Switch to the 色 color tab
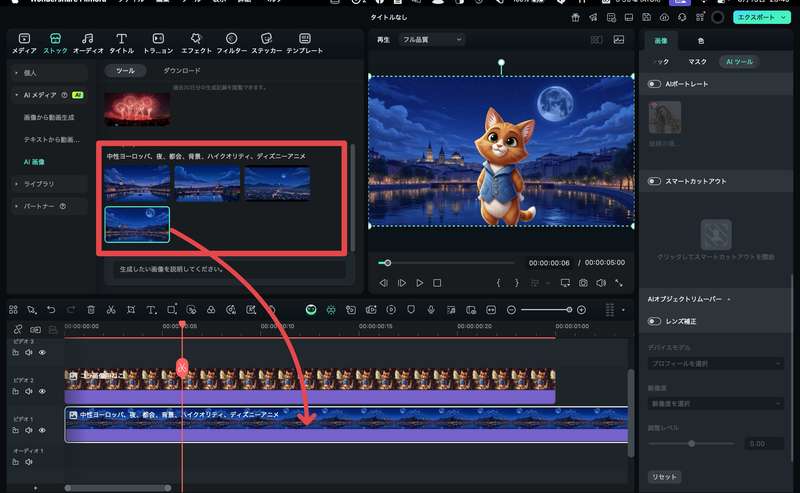 701,40
